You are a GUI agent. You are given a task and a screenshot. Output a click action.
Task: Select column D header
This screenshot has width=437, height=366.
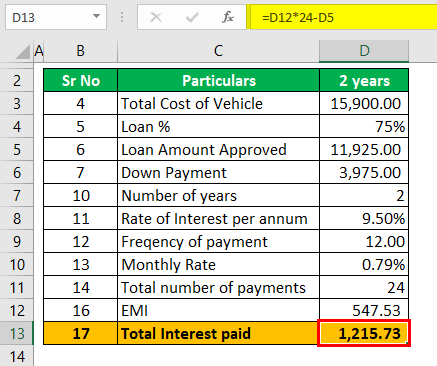(364, 51)
